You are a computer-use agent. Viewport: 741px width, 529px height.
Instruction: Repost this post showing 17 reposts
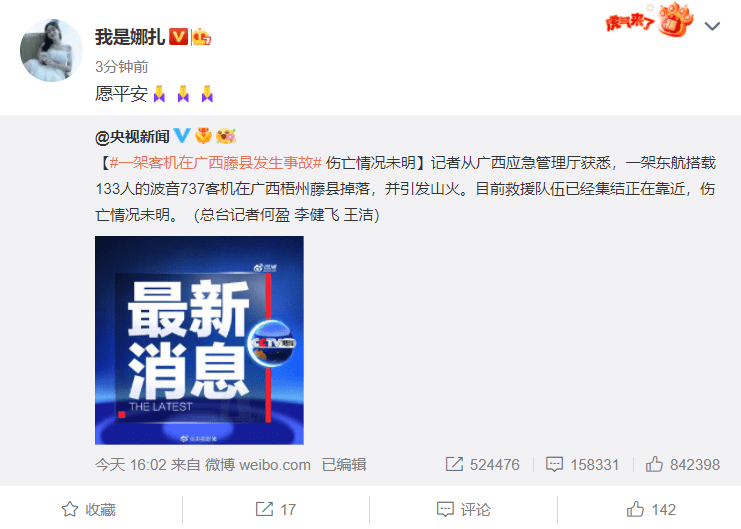[x=276, y=509]
